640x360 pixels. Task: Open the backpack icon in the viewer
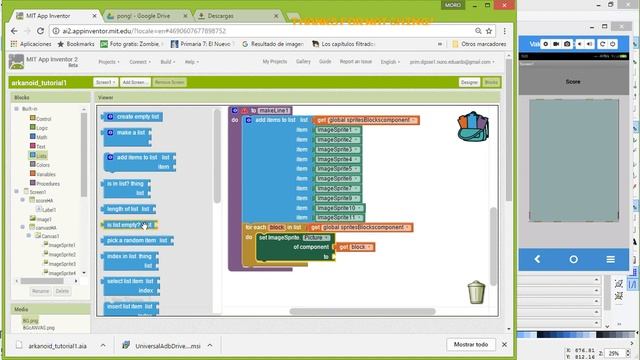[473, 127]
